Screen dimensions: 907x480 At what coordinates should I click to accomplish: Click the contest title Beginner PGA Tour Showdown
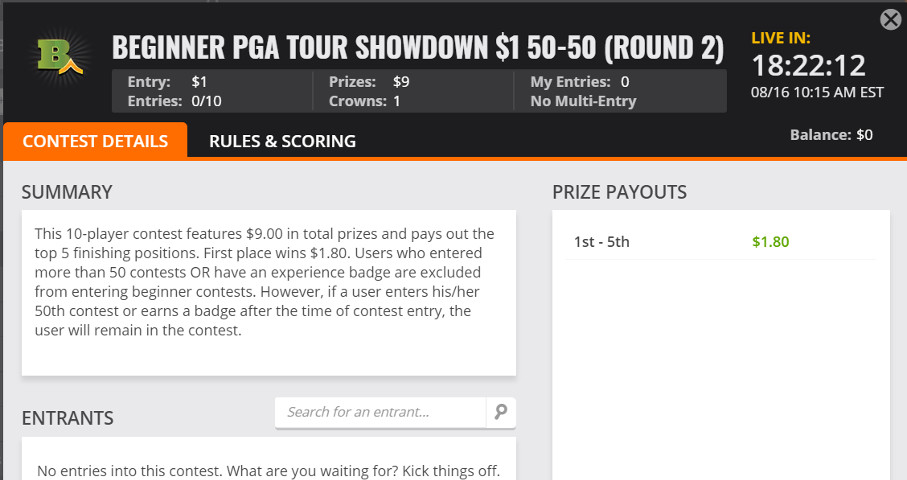tap(418, 47)
